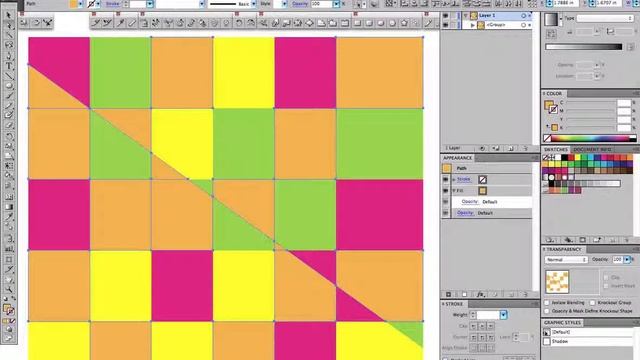The height and width of the screenshot is (360, 640).
Task: Select the Direct Selection tool
Action: click(9, 25)
